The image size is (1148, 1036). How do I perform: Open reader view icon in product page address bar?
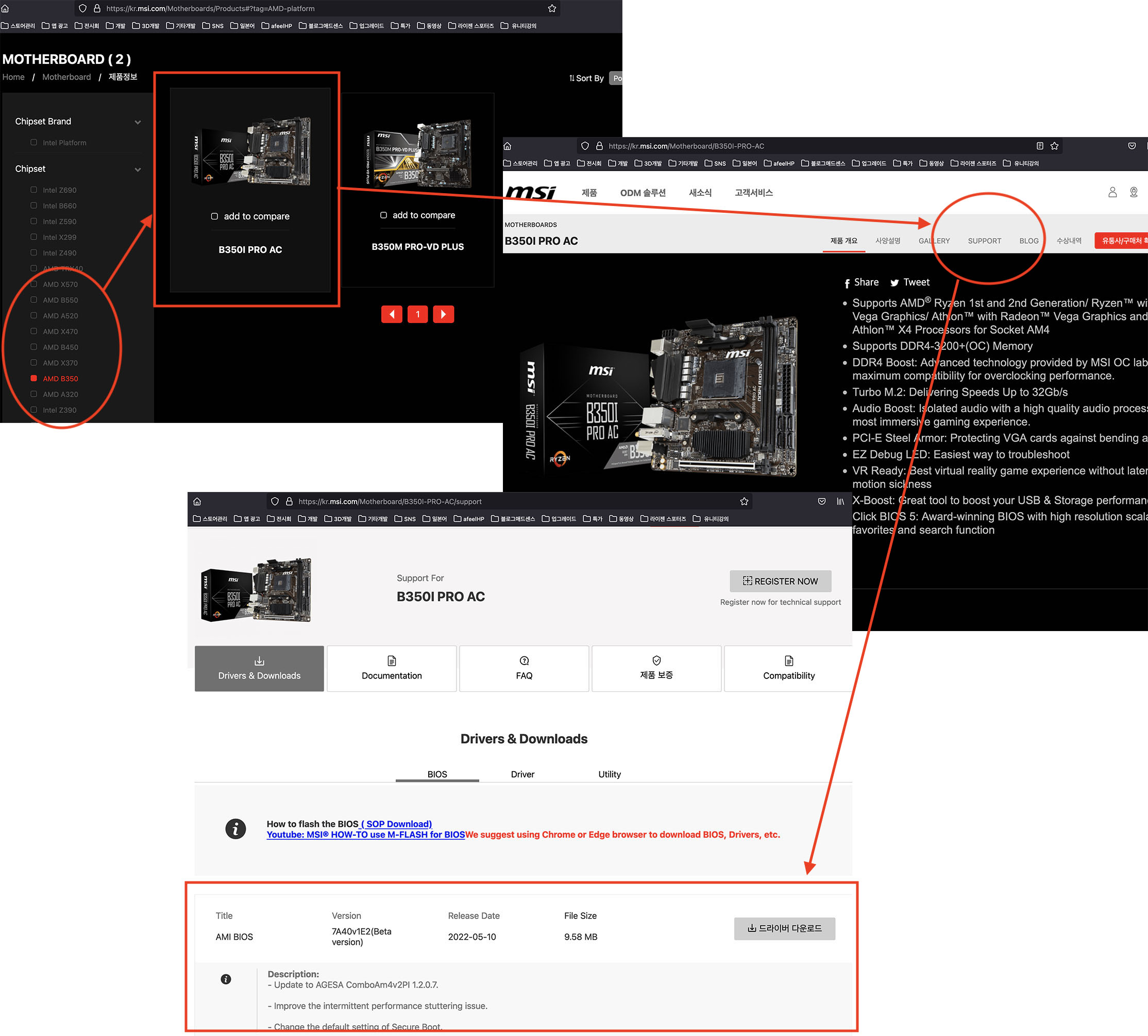tap(1040, 146)
